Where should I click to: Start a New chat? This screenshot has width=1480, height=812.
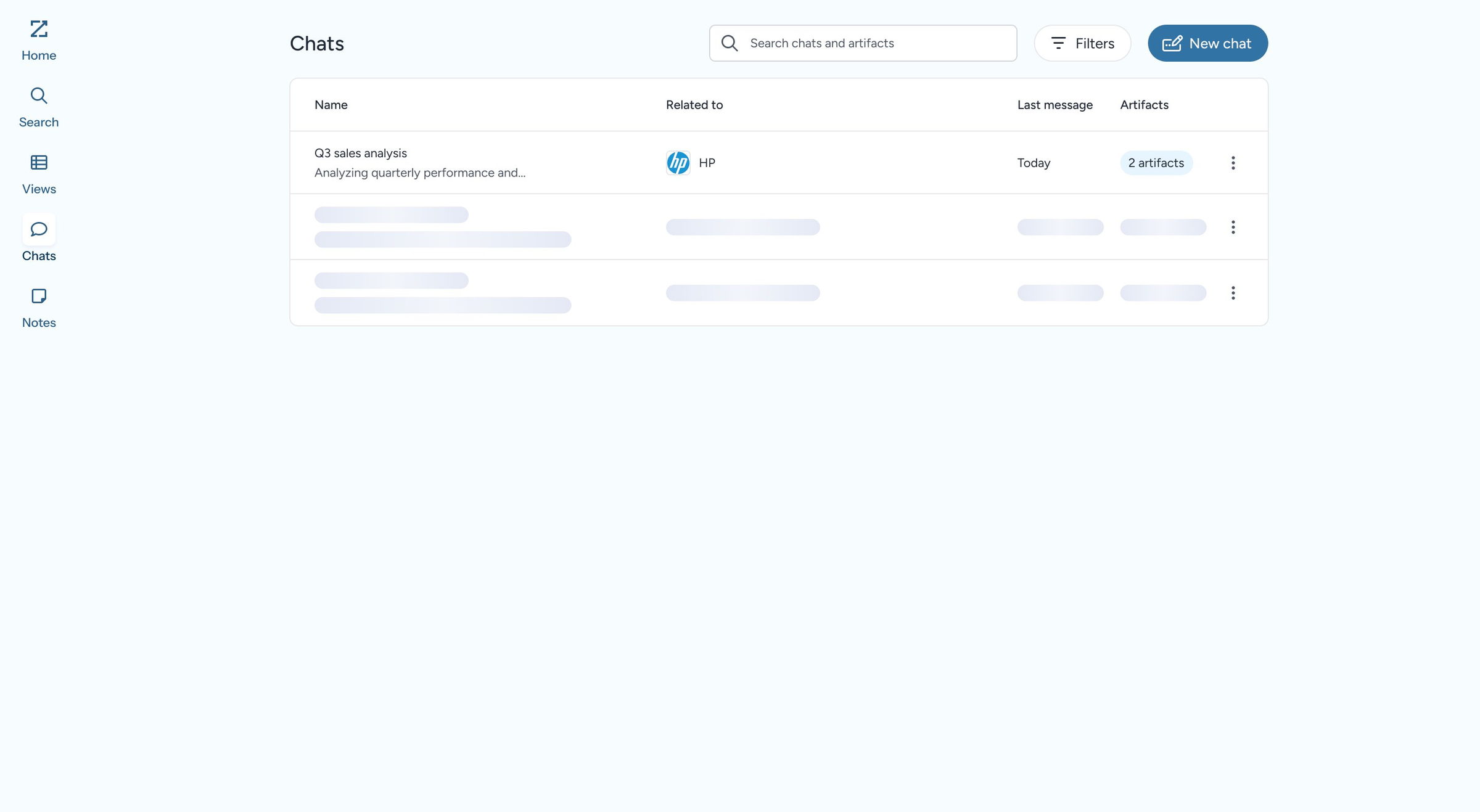1207,43
